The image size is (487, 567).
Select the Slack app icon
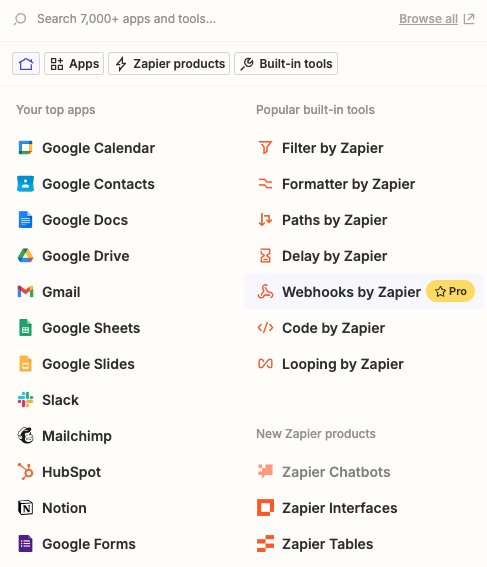(x=25, y=400)
